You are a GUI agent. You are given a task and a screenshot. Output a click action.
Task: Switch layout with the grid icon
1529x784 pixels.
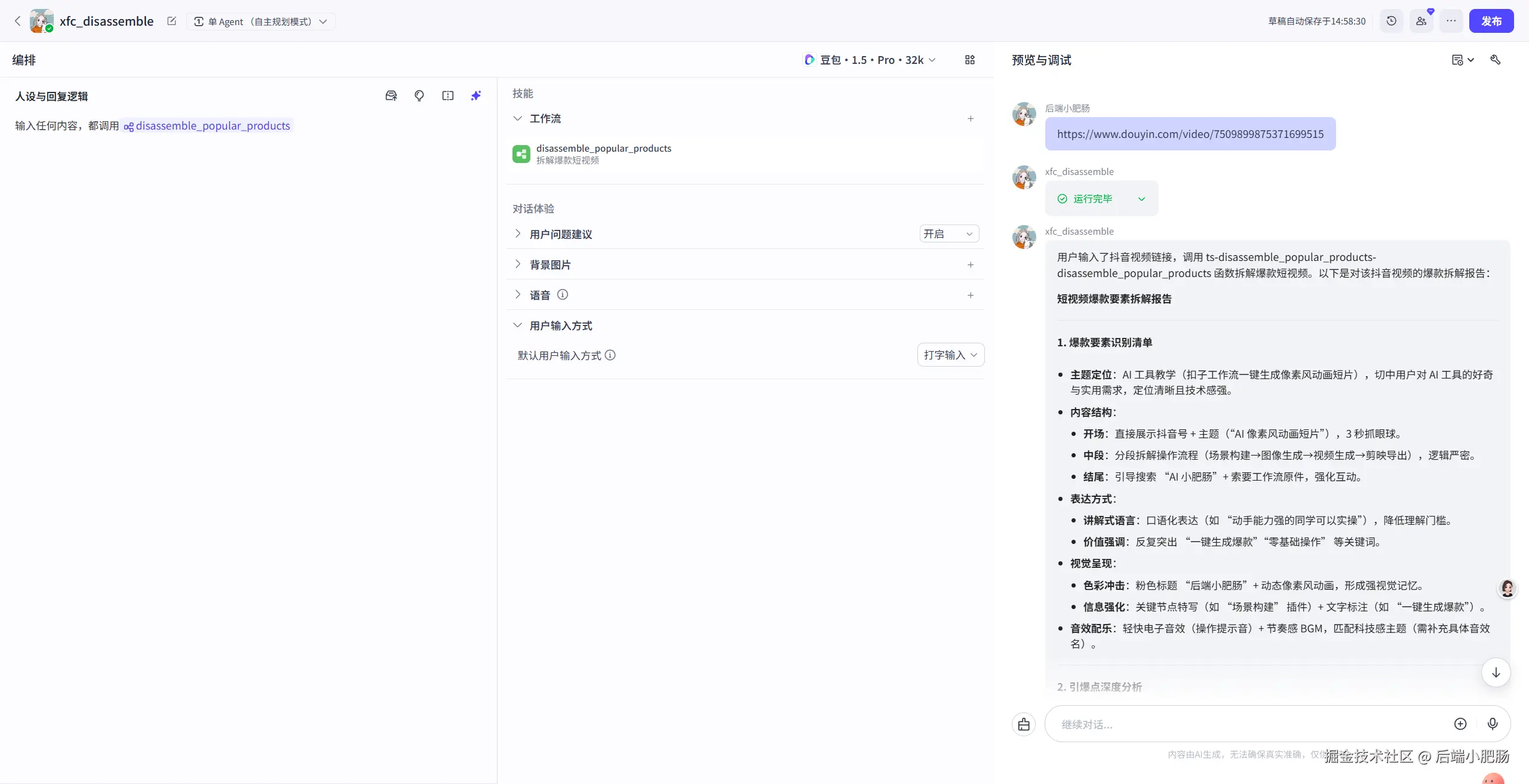[969, 60]
